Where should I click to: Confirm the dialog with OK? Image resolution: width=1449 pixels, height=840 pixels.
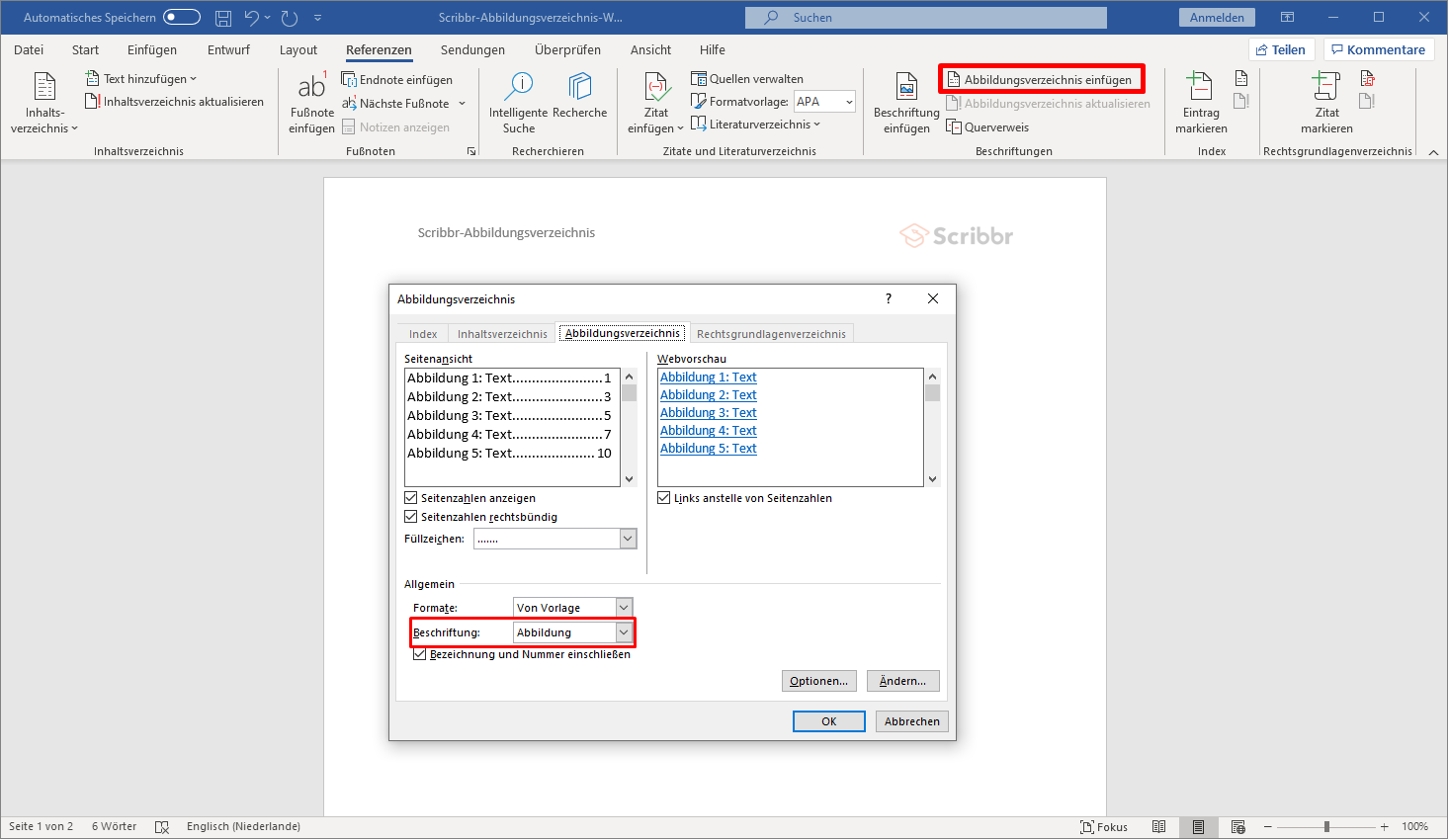click(829, 721)
